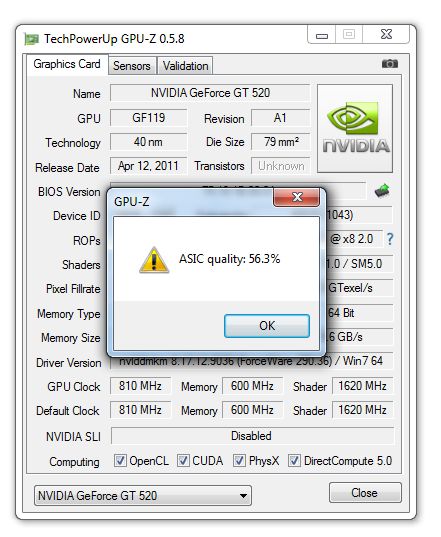Toggle the PhysX checkbox

click(239, 461)
